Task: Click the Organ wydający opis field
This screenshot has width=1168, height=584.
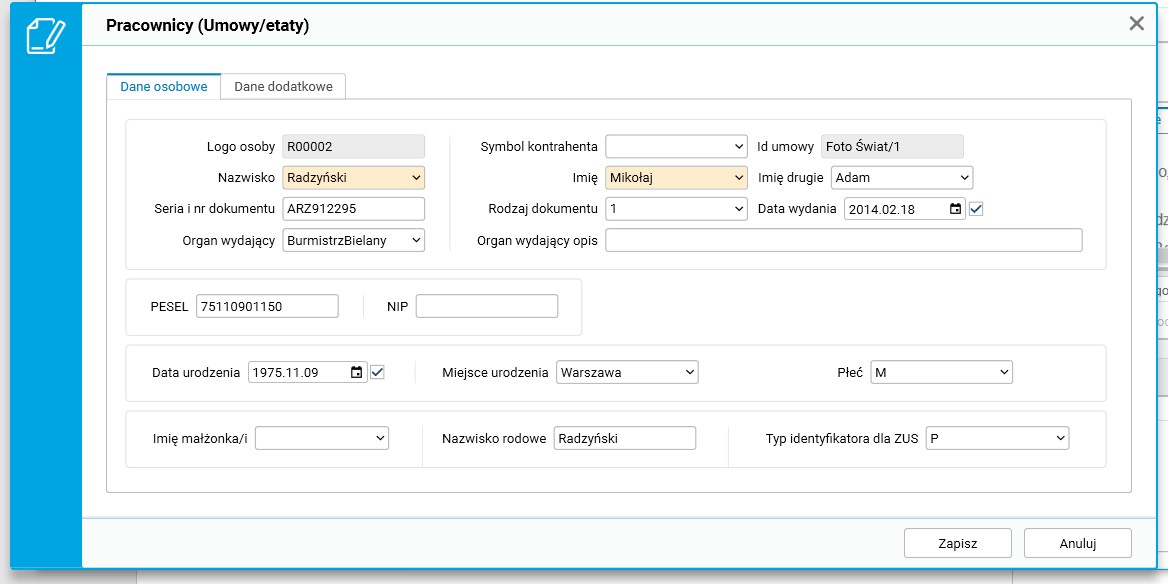Action: tap(843, 241)
